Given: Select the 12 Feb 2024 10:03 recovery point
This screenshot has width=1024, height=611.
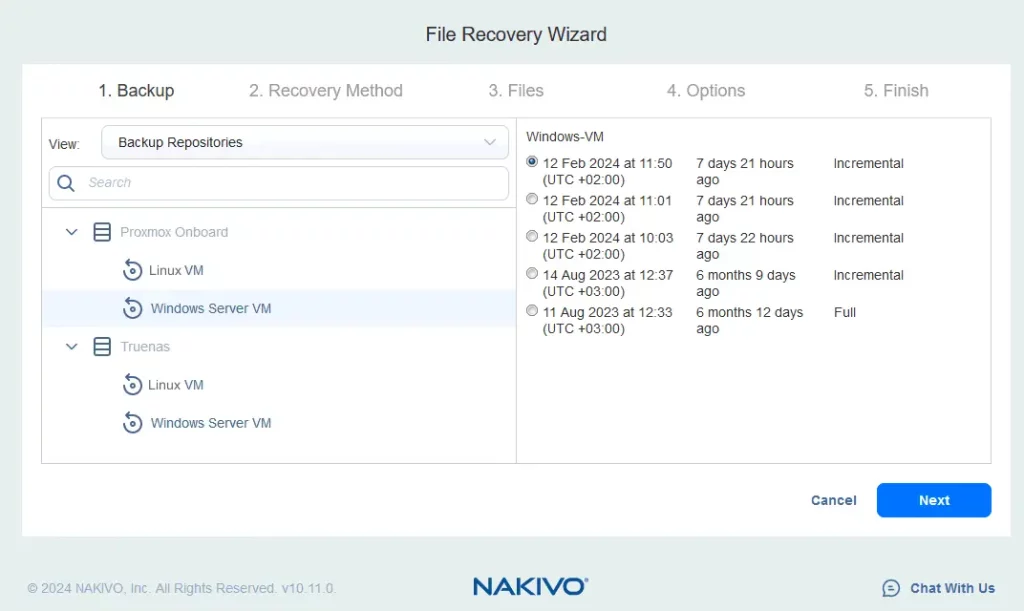Looking at the screenshot, I should tap(531, 235).
